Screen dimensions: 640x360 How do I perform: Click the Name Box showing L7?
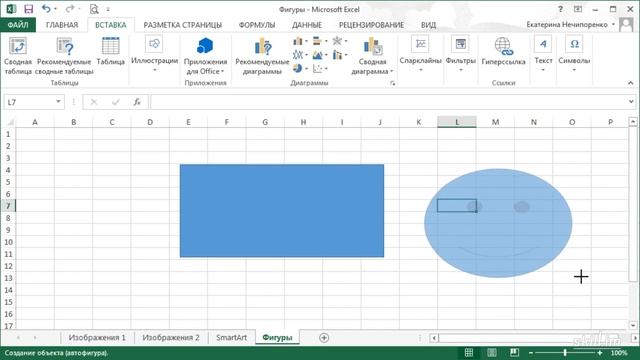coord(28,102)
